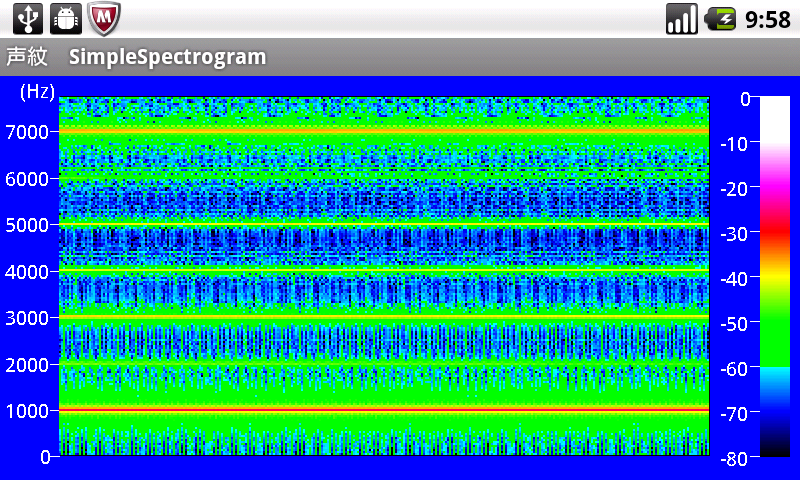The width and height of the screenshot is (800, 480).
Task: Tap the white section of the color scale
Action: pyautogui.click(x=775, y=120)
